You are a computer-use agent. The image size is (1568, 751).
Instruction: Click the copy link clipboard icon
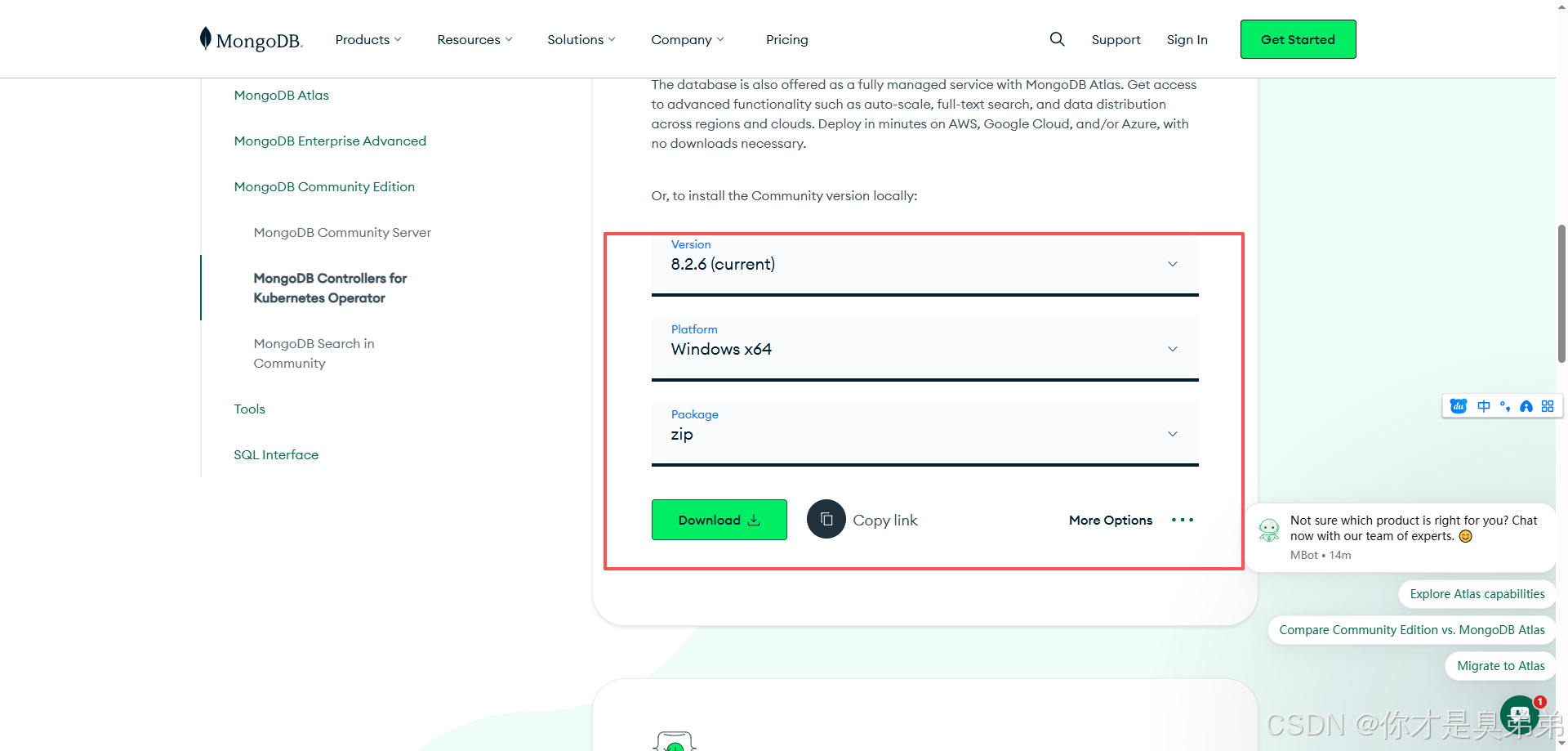coord(826,519)
